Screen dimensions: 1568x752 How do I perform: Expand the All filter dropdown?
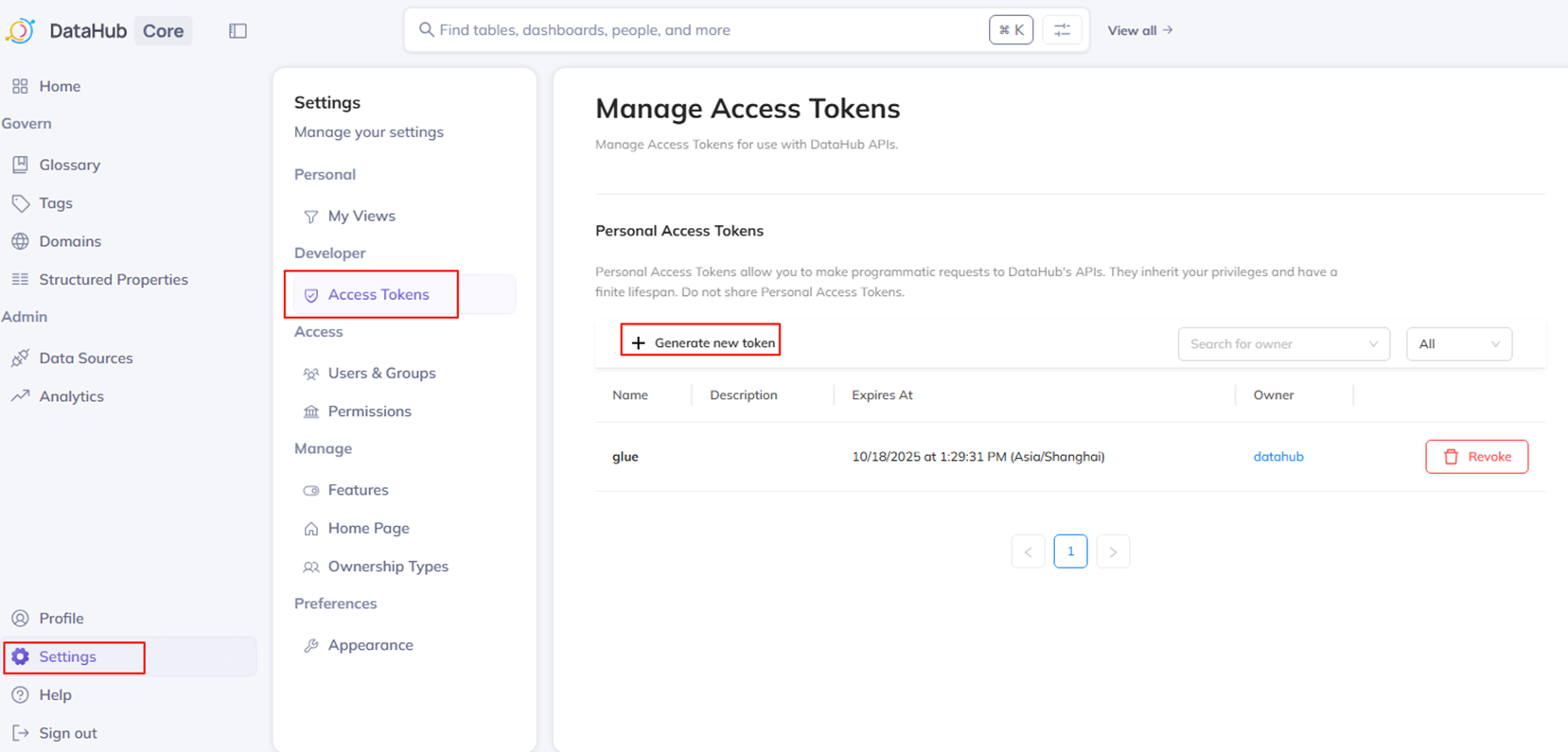click(x=1458, y=344)
